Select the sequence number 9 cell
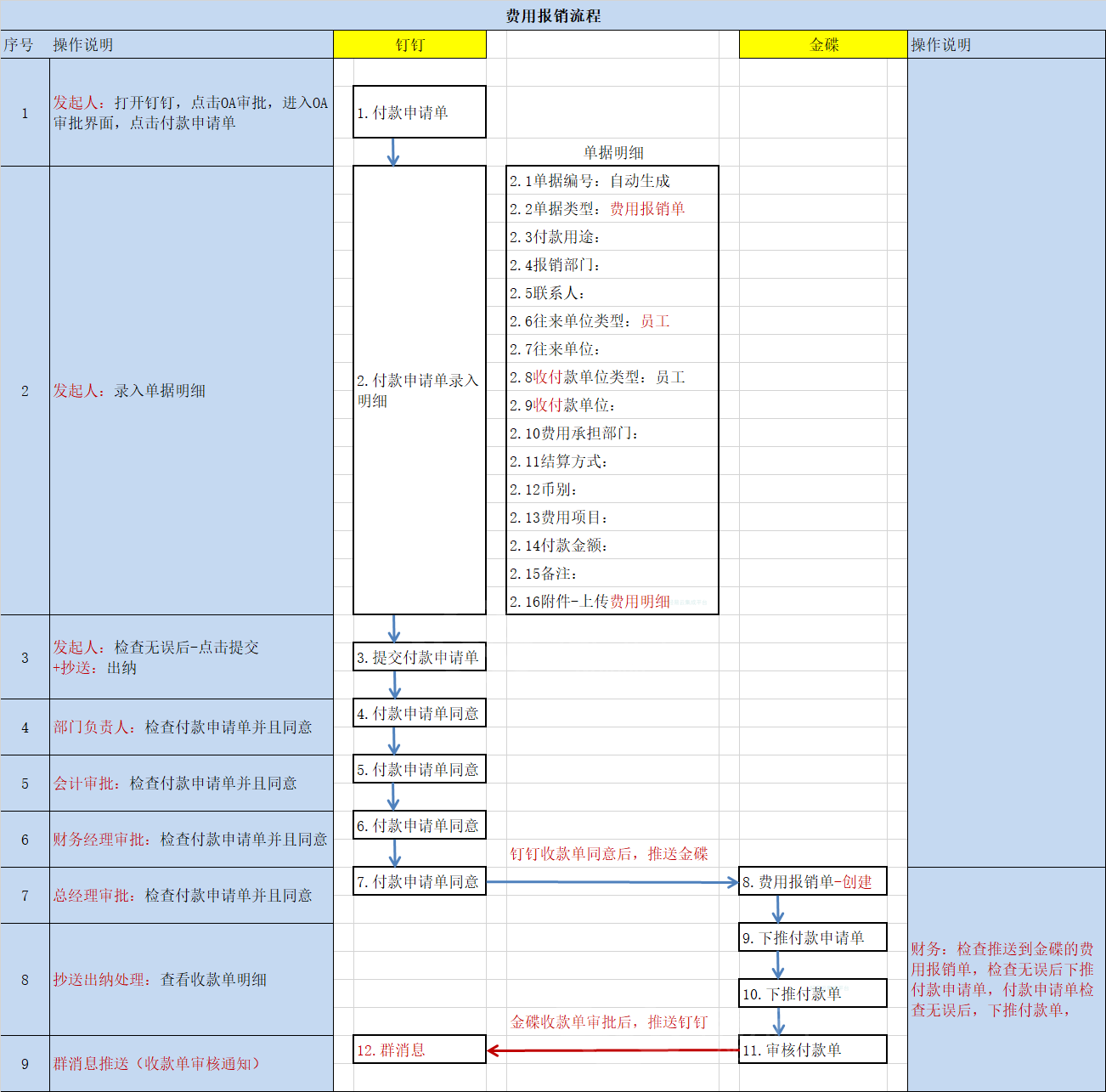This screenshot has height=1092, width=1106. click(25, 1063)
